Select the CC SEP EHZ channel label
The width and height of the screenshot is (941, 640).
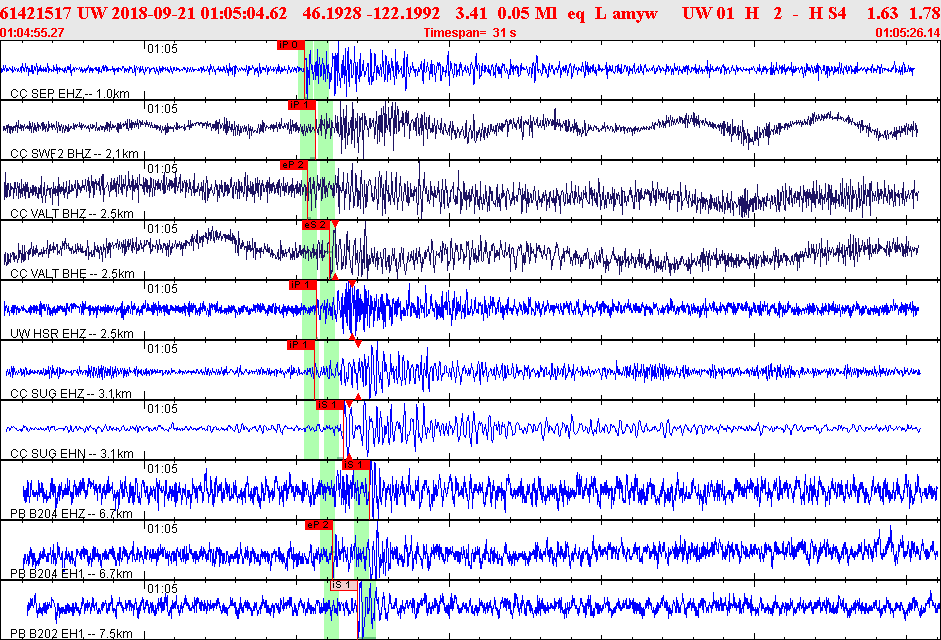pos(70,94)
